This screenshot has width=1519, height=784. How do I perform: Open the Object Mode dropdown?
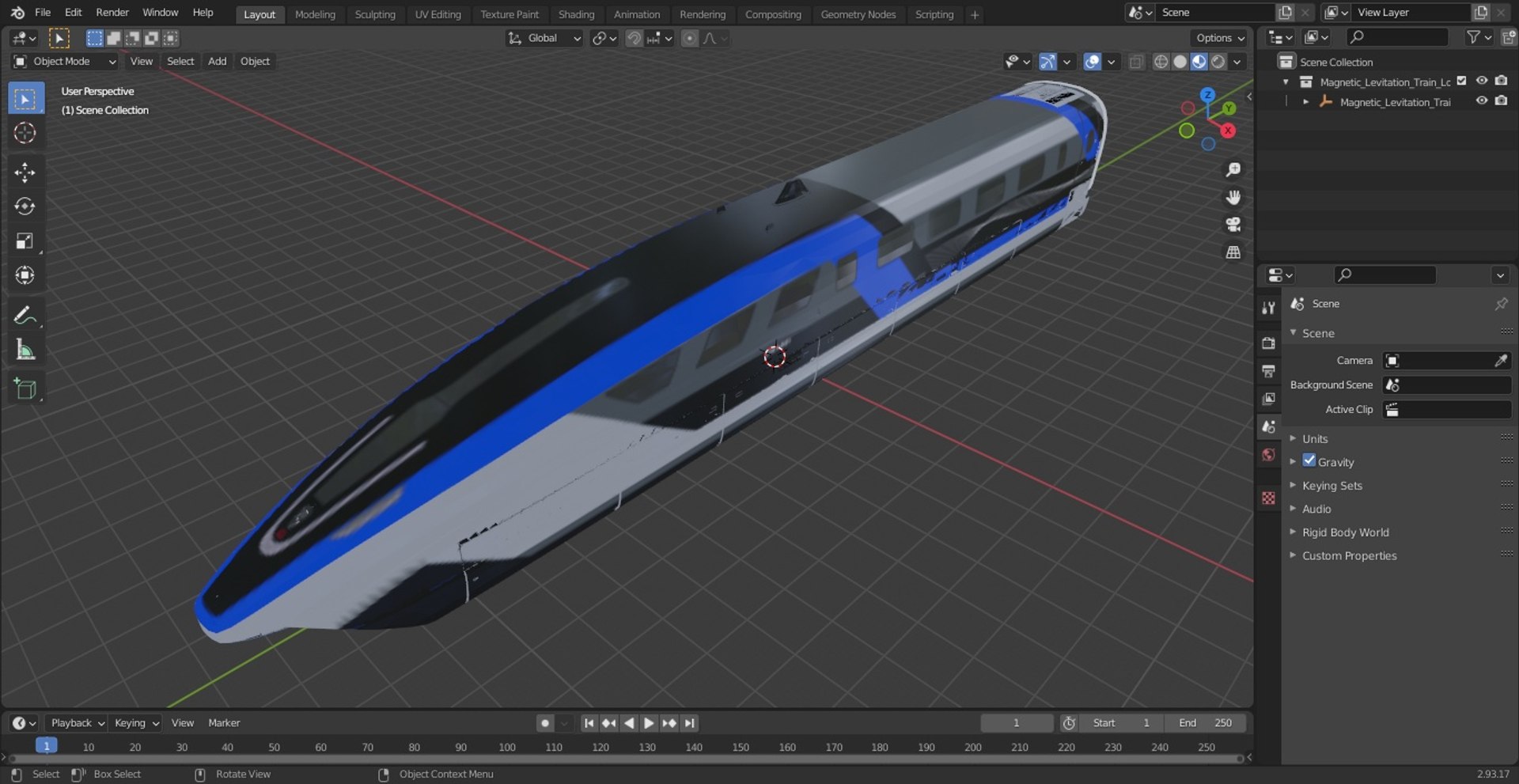click(x=65, y=62)
